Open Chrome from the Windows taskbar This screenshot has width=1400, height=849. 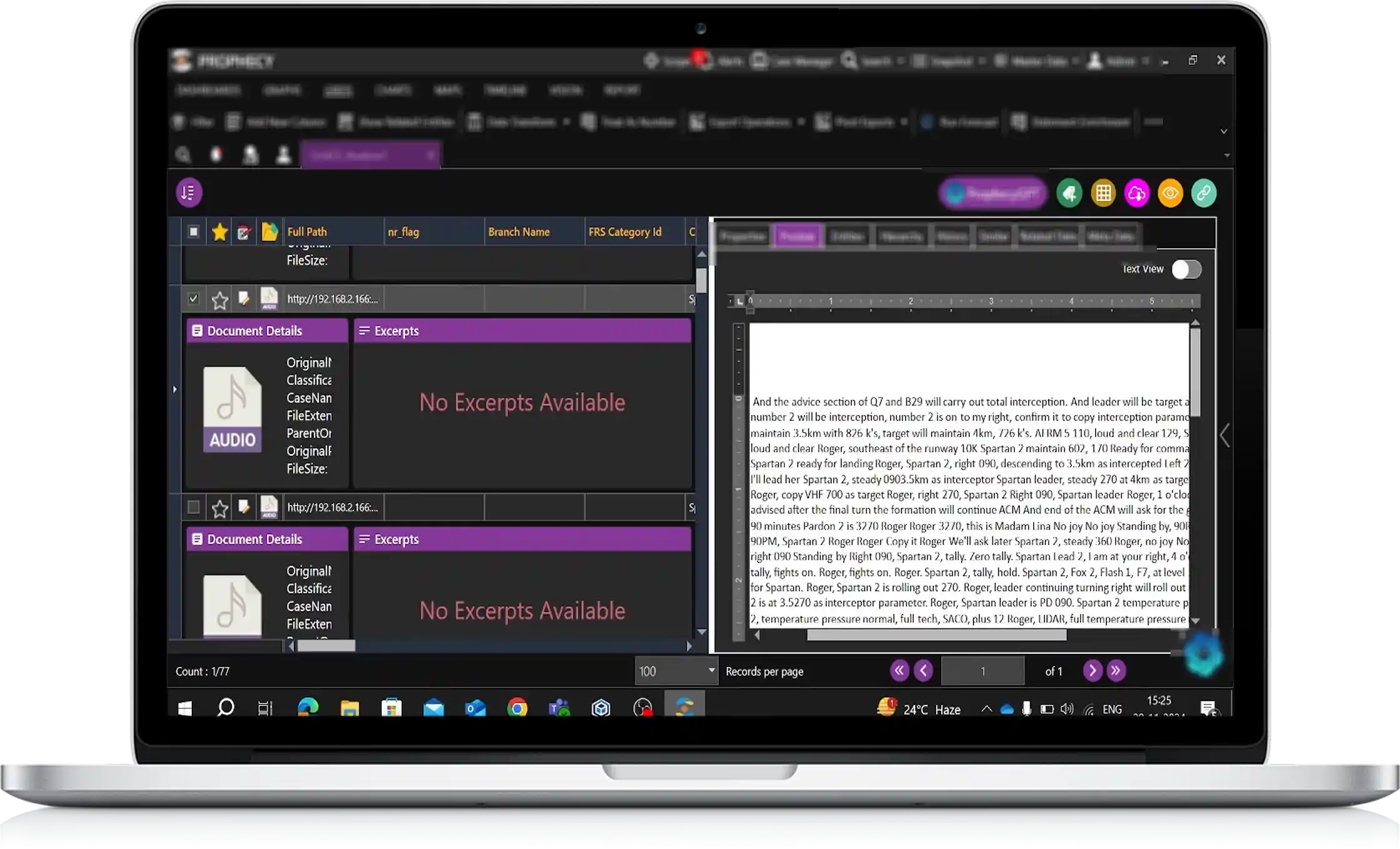click(x=517, y=708)
